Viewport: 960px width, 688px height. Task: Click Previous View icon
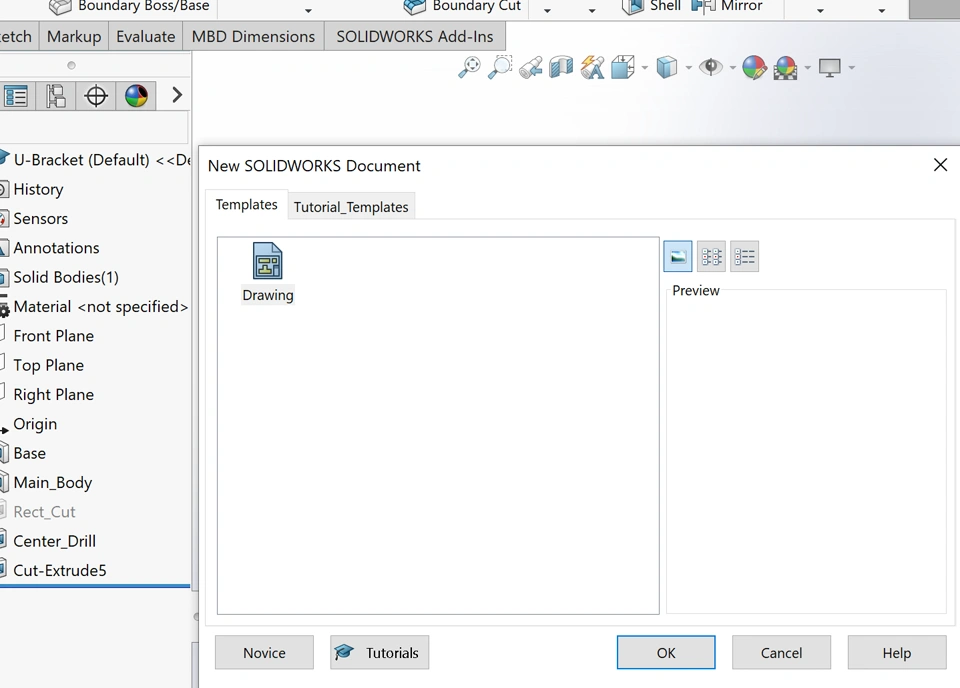pyautogui.click(x=530, y=67)
